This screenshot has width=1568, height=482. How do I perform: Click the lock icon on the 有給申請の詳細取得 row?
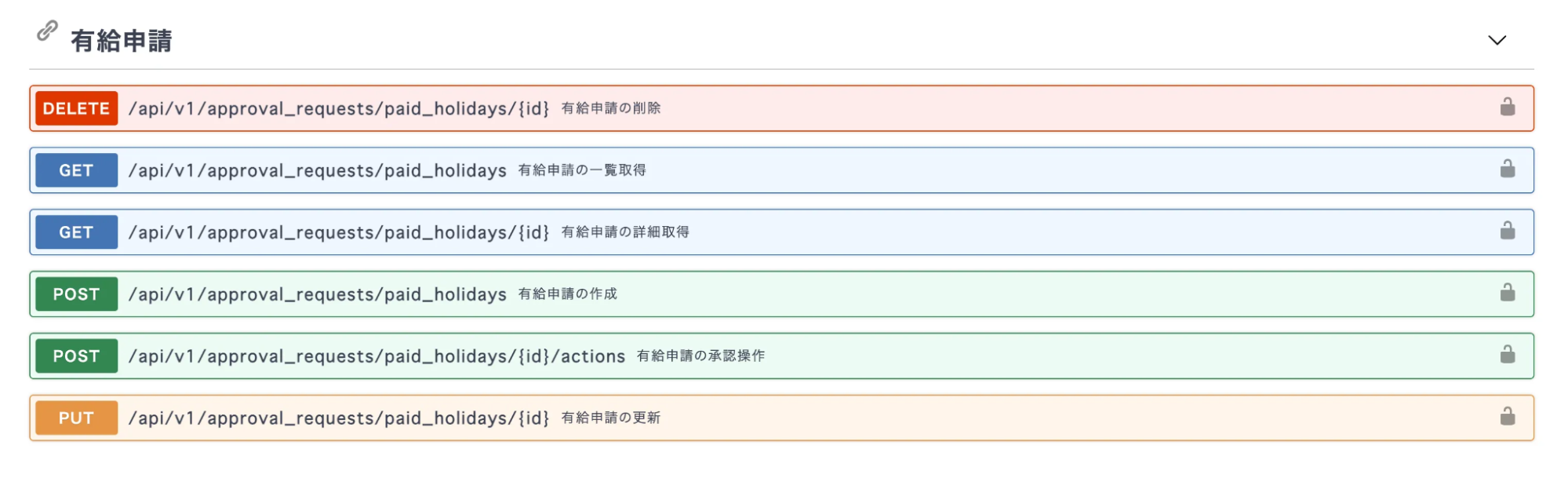(x=1507, y=232)
